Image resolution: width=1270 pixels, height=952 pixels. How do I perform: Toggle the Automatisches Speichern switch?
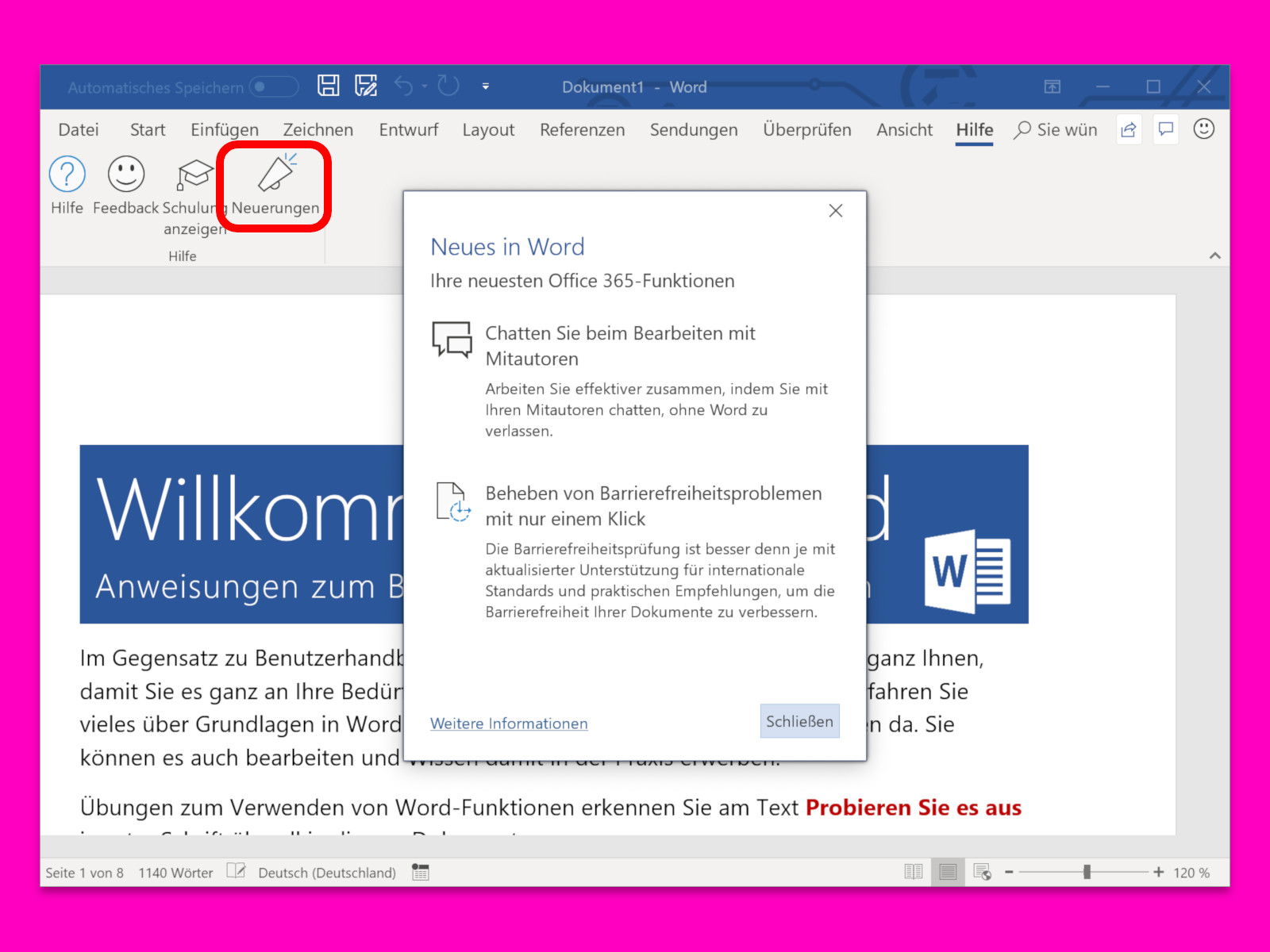pos(274,86)
